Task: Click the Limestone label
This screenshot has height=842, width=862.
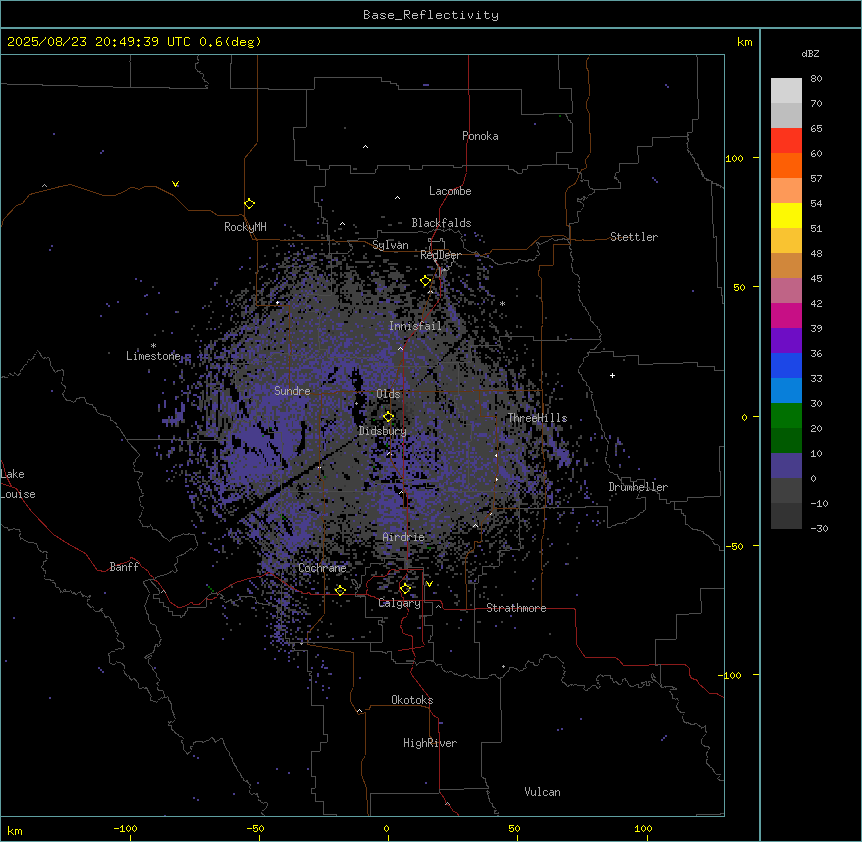Action: point(153,356)
